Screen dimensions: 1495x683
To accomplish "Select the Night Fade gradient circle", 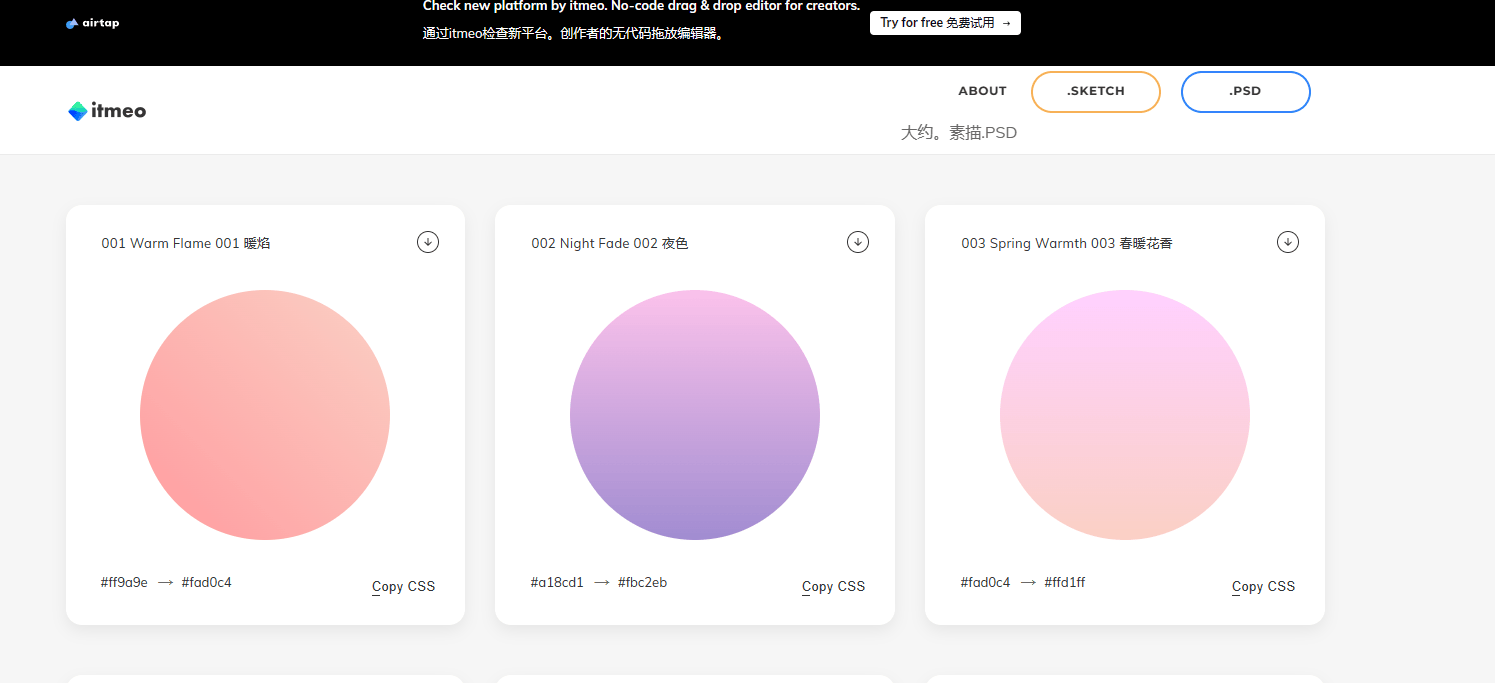I will [694, 415].
